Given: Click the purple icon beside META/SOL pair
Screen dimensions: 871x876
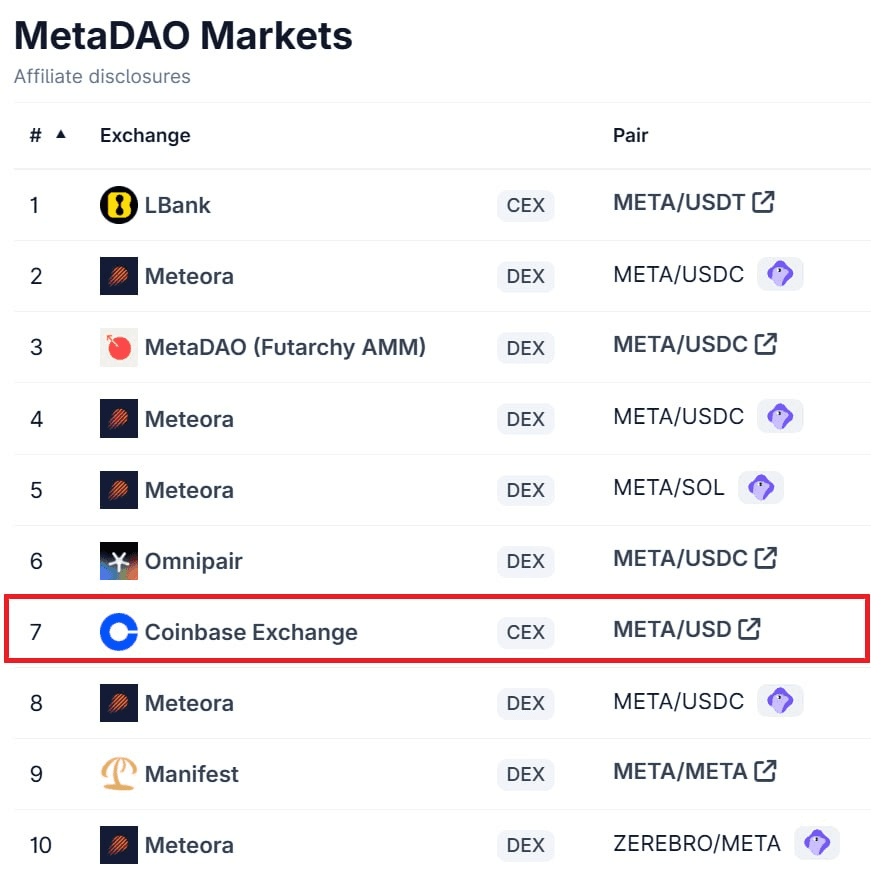Looking at the screenshot, I should point(760,488).
